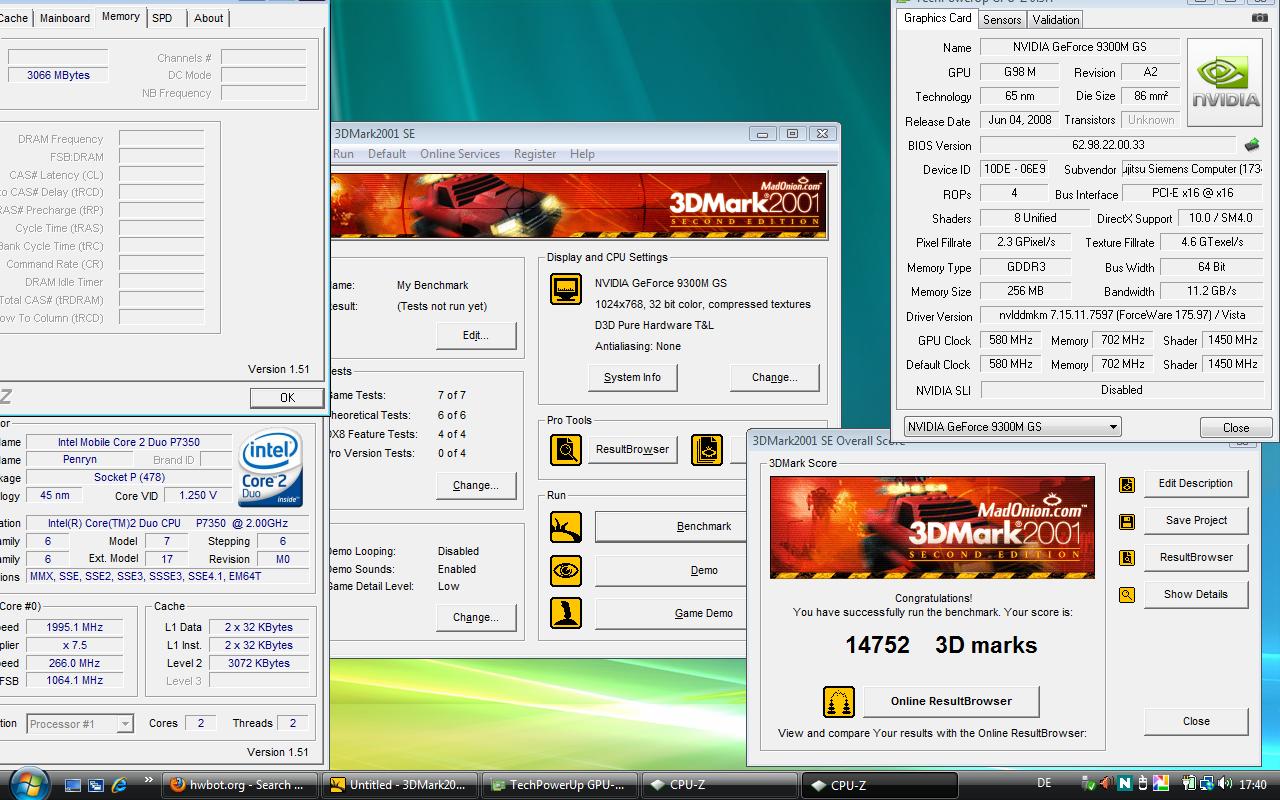Click the Game Demo joystick icon
The width and height of the screenshot is (1280, 800).
(x=566, y=613)
